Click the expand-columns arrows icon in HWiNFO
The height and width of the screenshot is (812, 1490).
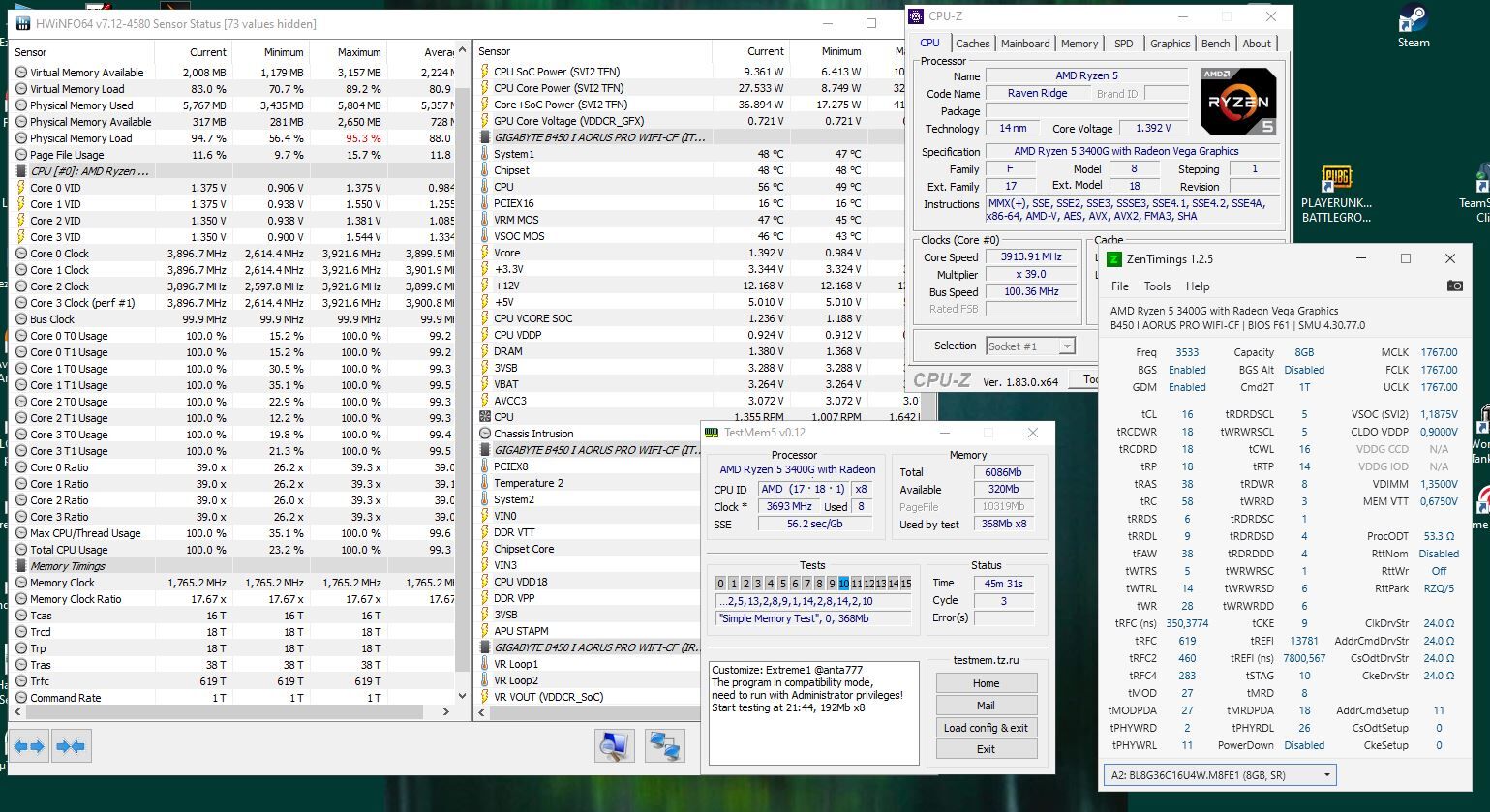(29, 746)
